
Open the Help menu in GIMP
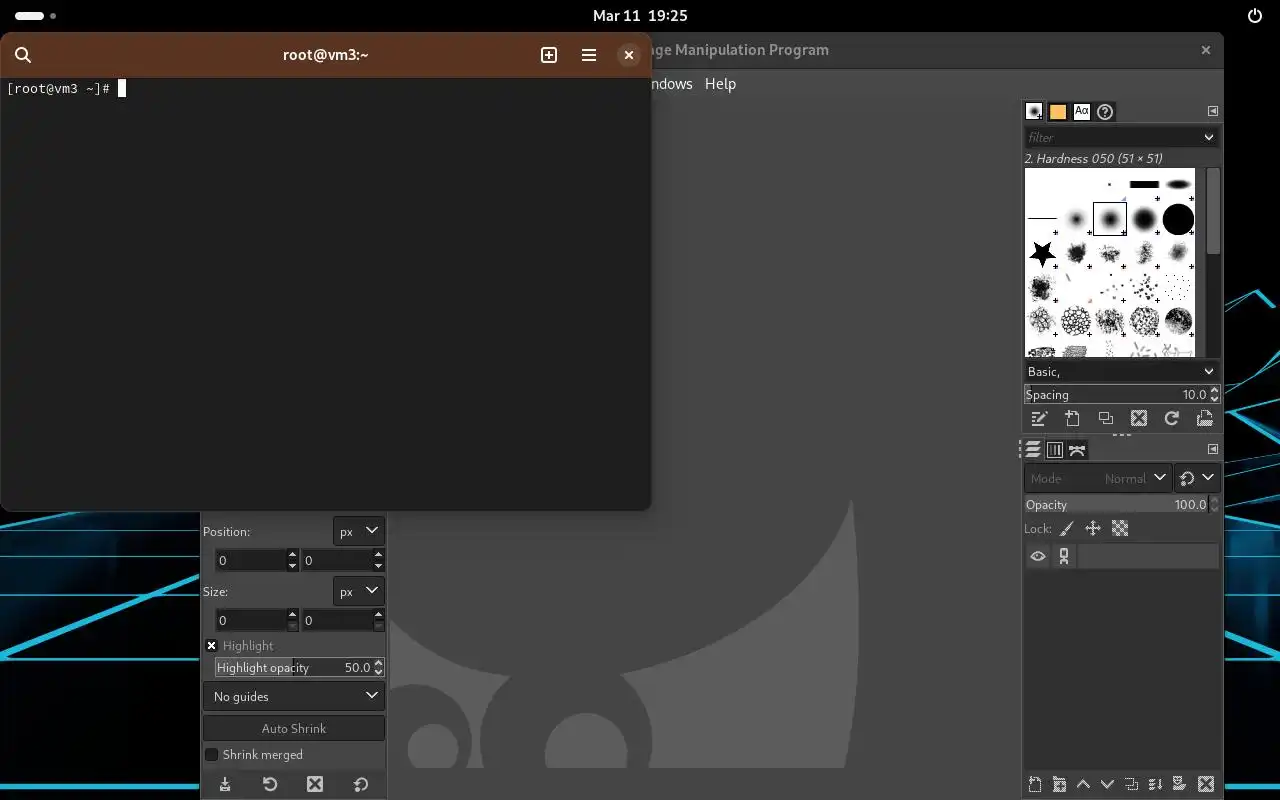click(x=720, y=84)
